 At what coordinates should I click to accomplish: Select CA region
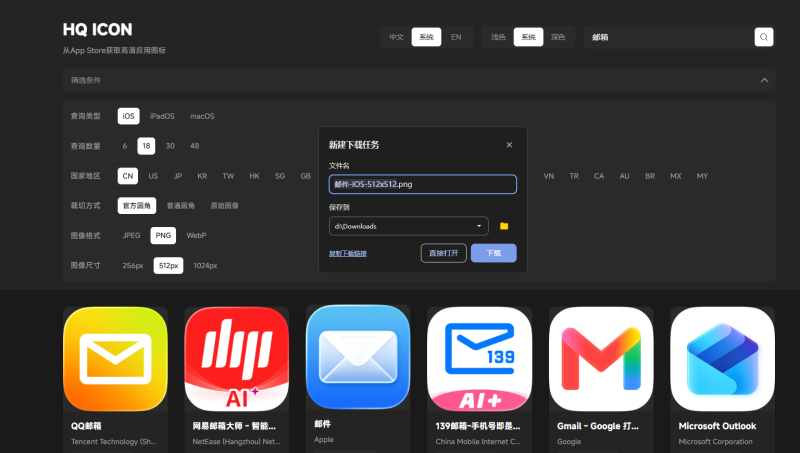pyautogui.click(x=599, y=175)
